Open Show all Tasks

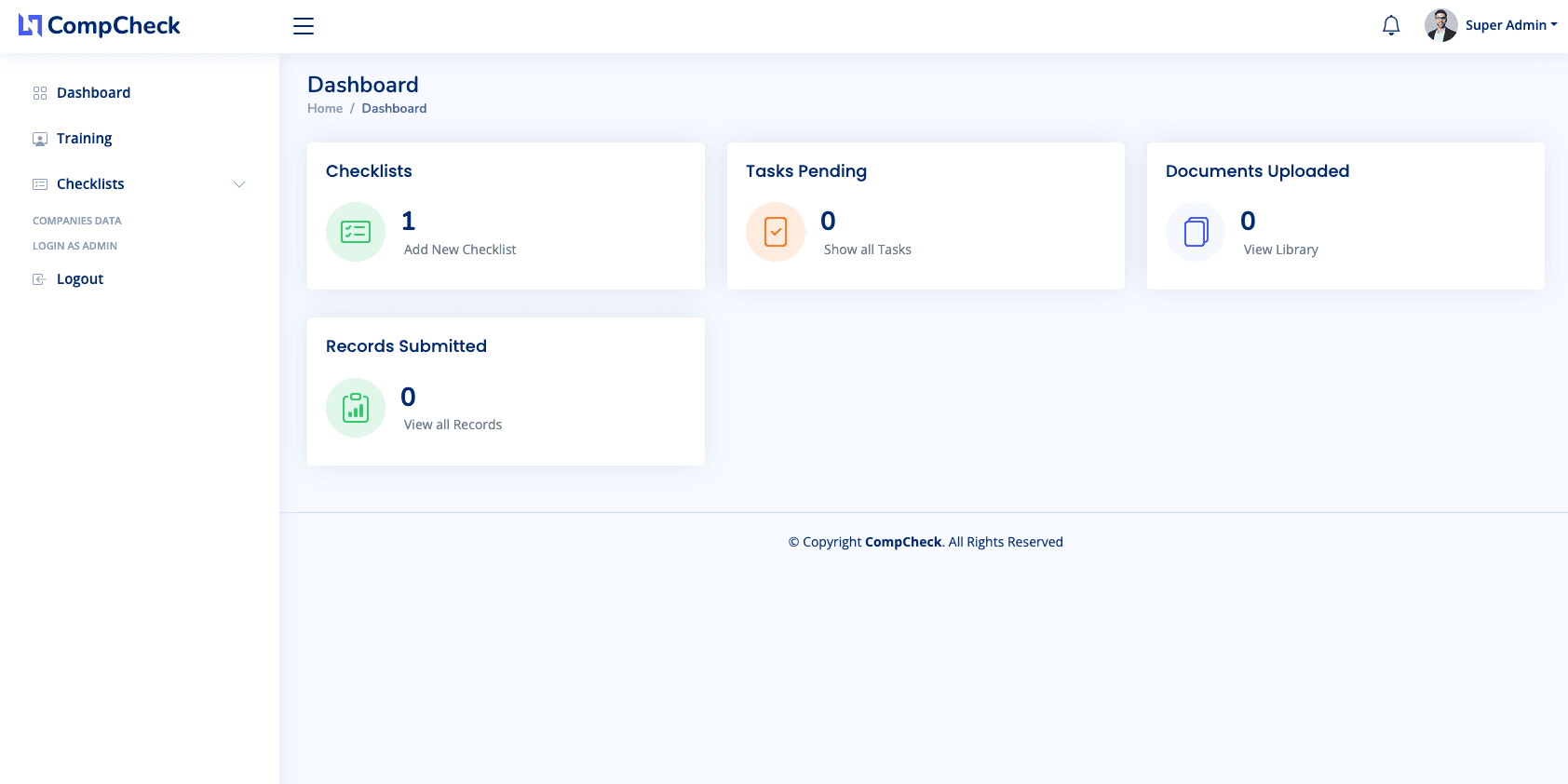(868, 250)
